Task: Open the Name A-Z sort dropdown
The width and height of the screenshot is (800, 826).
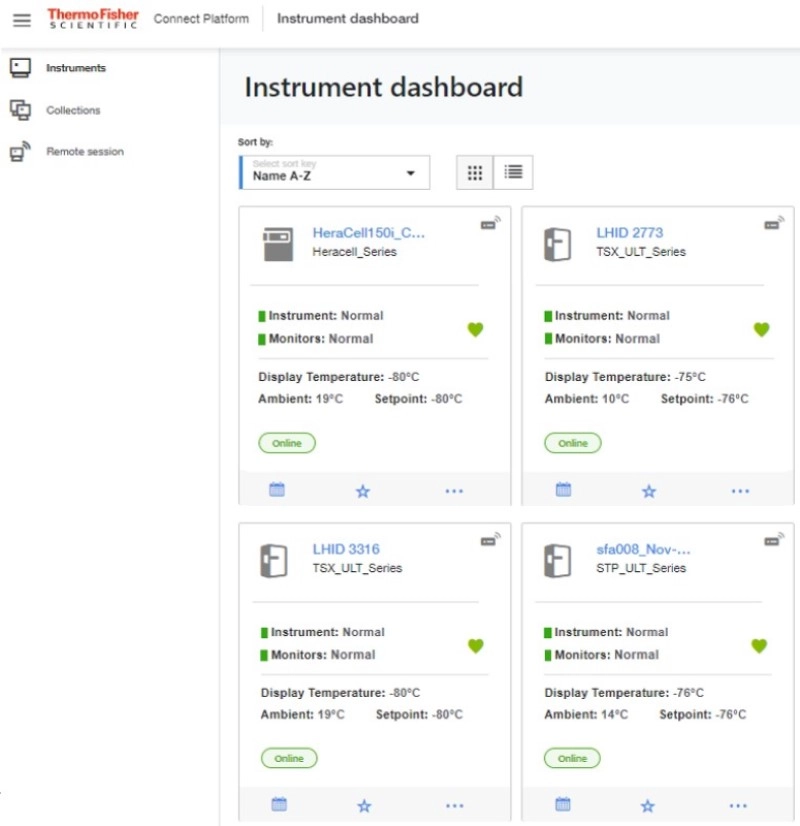Action: pos(335,172)
